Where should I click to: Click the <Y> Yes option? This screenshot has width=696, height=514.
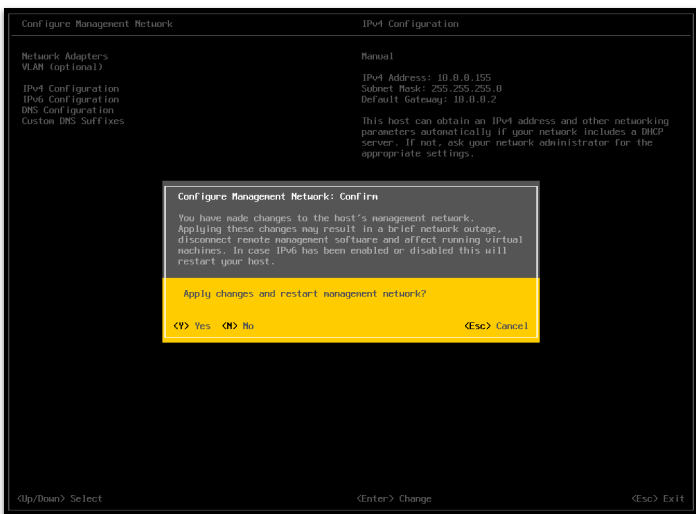[x=192, y=326]
